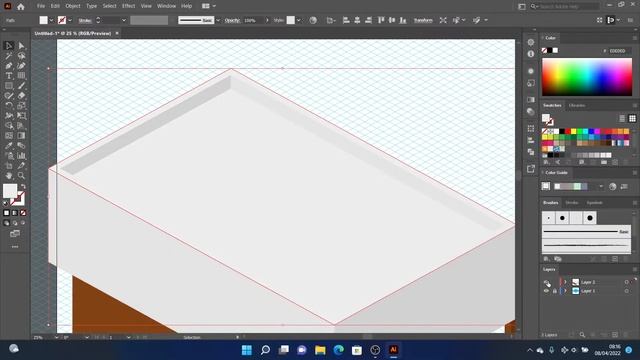Set None mode button under fill/stroke
This screenshot has width=640, height=360.
(23, 213)
